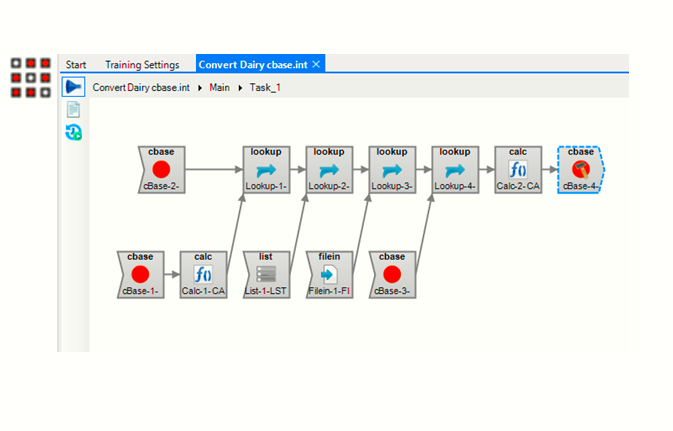Click Main in the breadcrumb path
The image size is (673, 431).
click(220, 88)
